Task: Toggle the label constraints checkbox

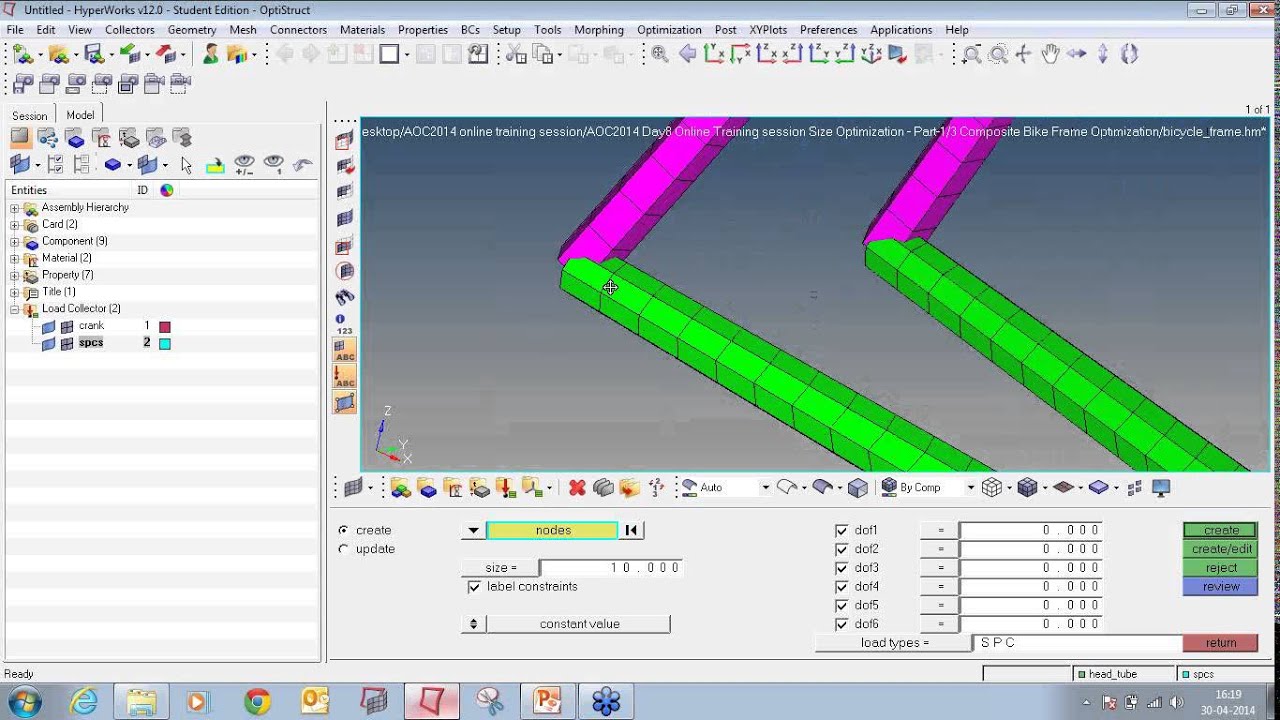Action: (474, 587)
